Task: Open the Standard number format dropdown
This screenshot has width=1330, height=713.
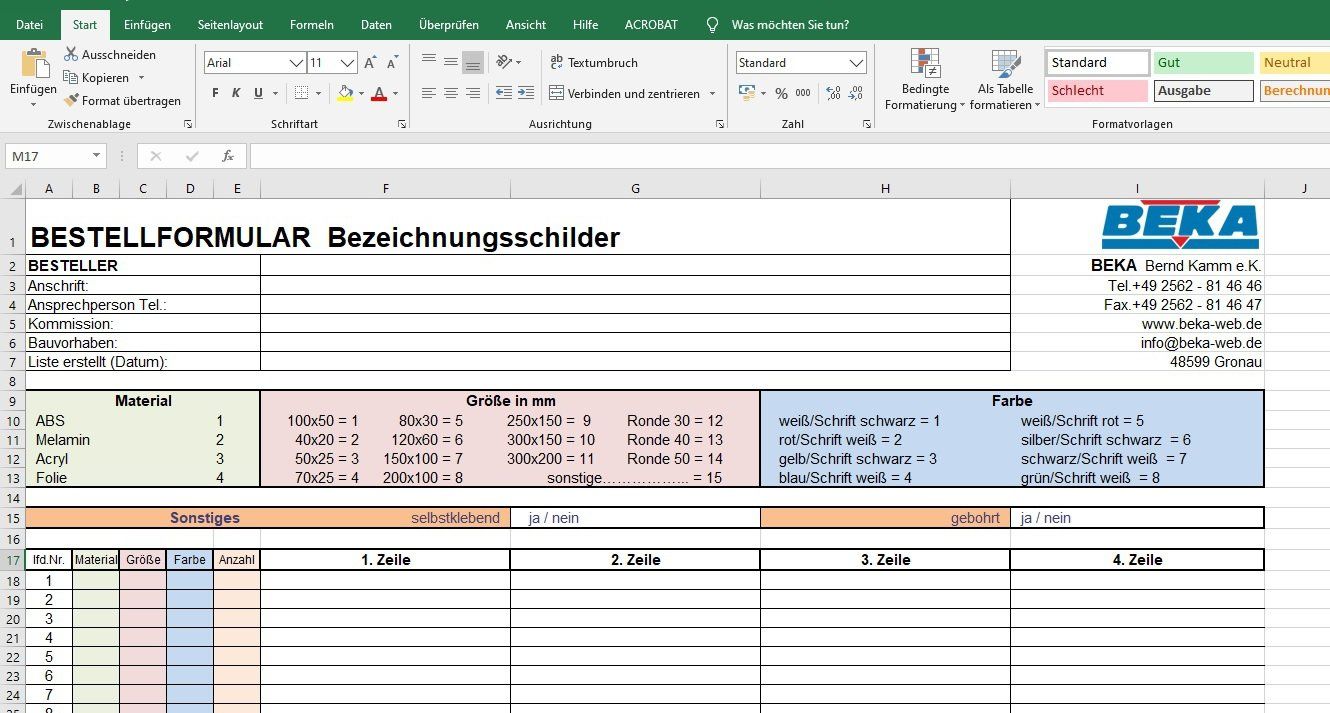Action: tap(855, 62)
